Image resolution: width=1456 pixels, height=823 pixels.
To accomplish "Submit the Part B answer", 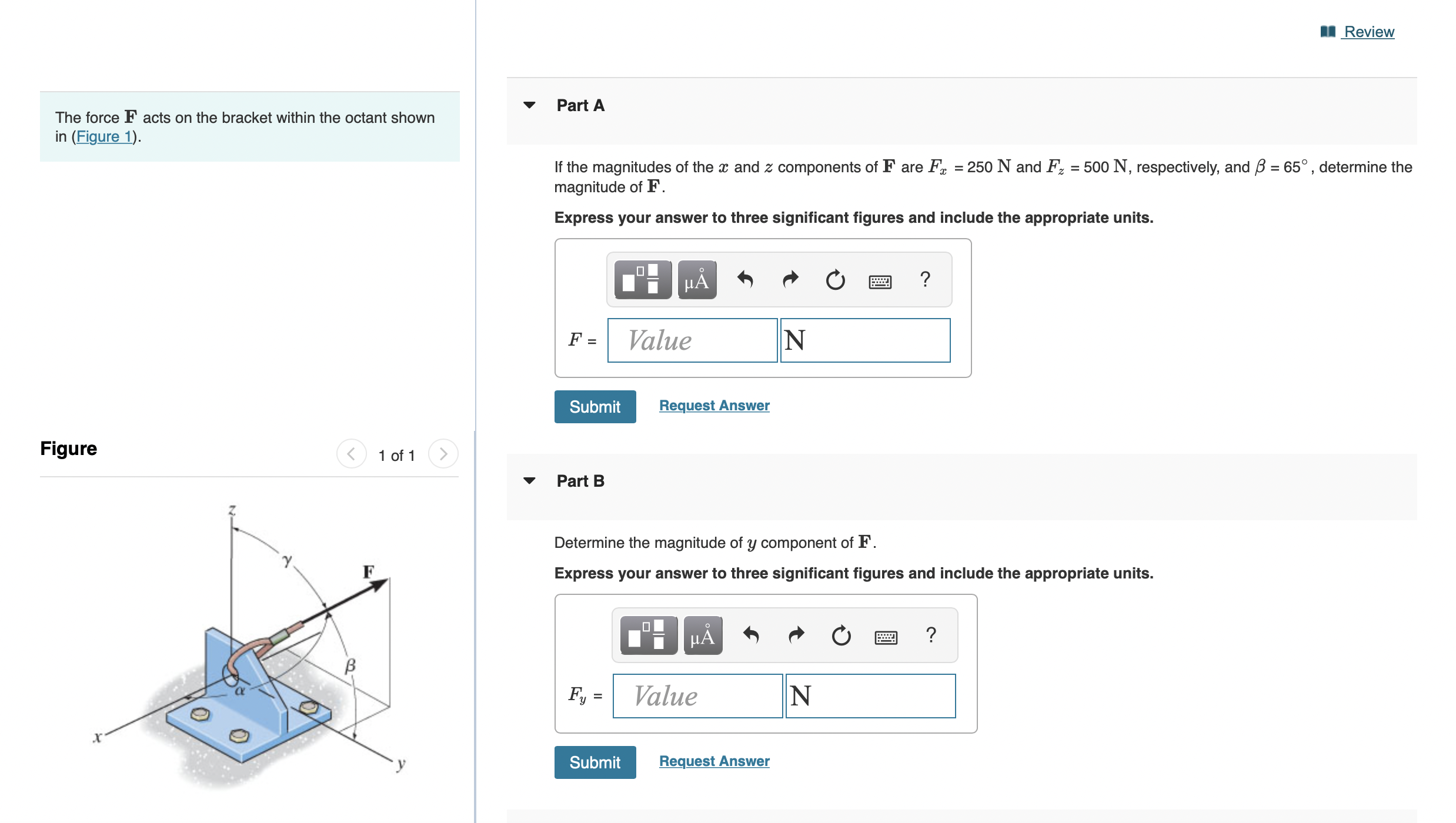I will 595,762.
